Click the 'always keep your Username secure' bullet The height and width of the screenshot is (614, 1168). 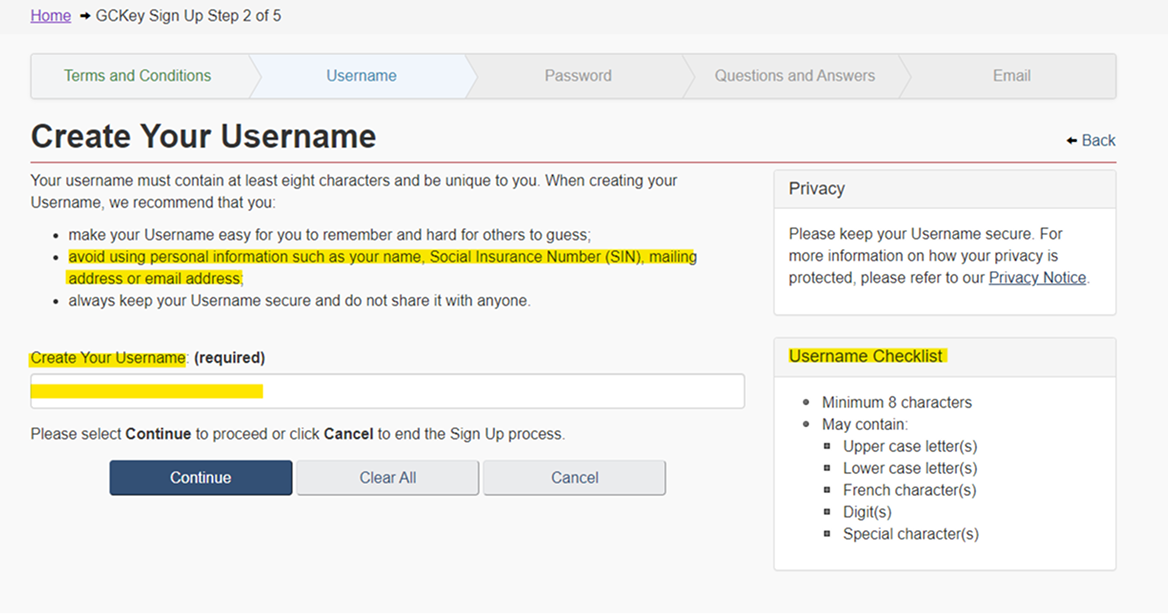[x=299, y=301]
